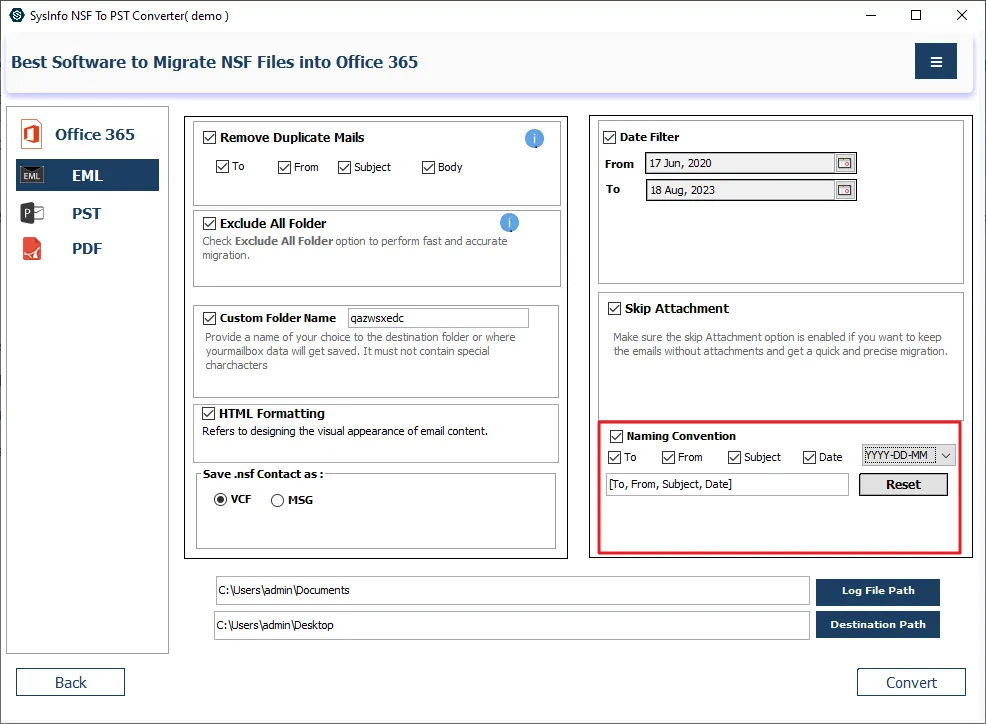Select the EML envelope icon
986x724 pixels.
tap(32, 176)
